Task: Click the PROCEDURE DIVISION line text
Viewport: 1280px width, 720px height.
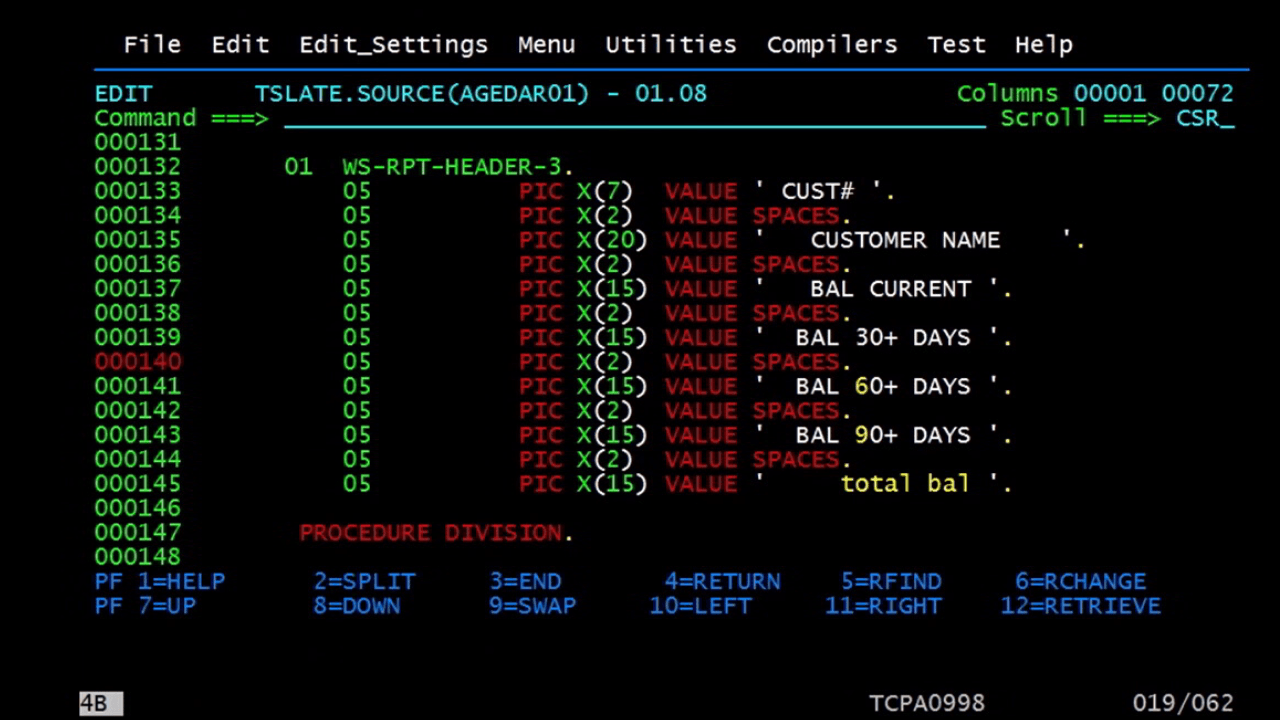Action: pyautogui.click(x=436, y=533)
